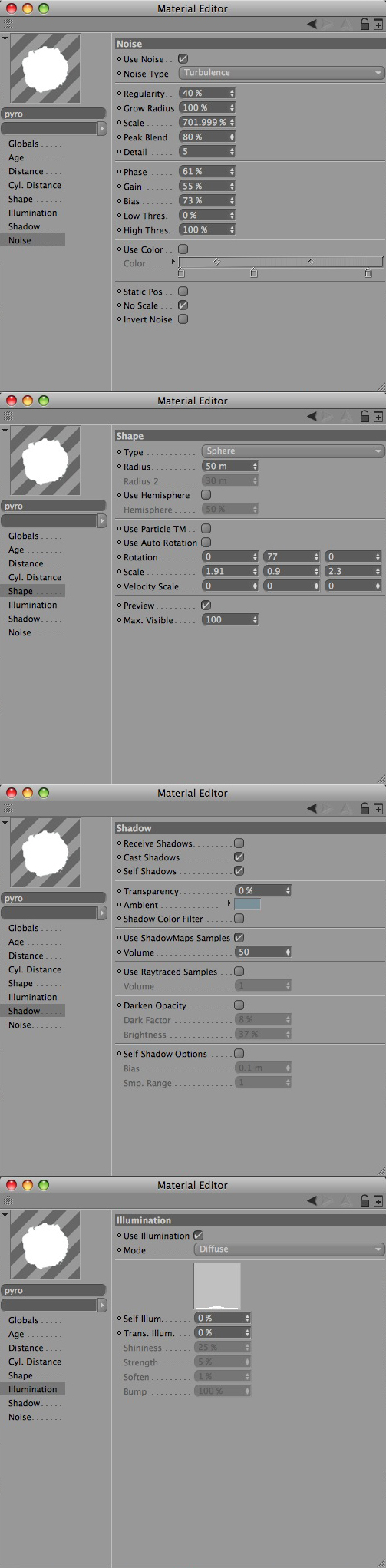
Task: Click the Max. Visible 100 stepper arrows
Action: click(255, 620)
